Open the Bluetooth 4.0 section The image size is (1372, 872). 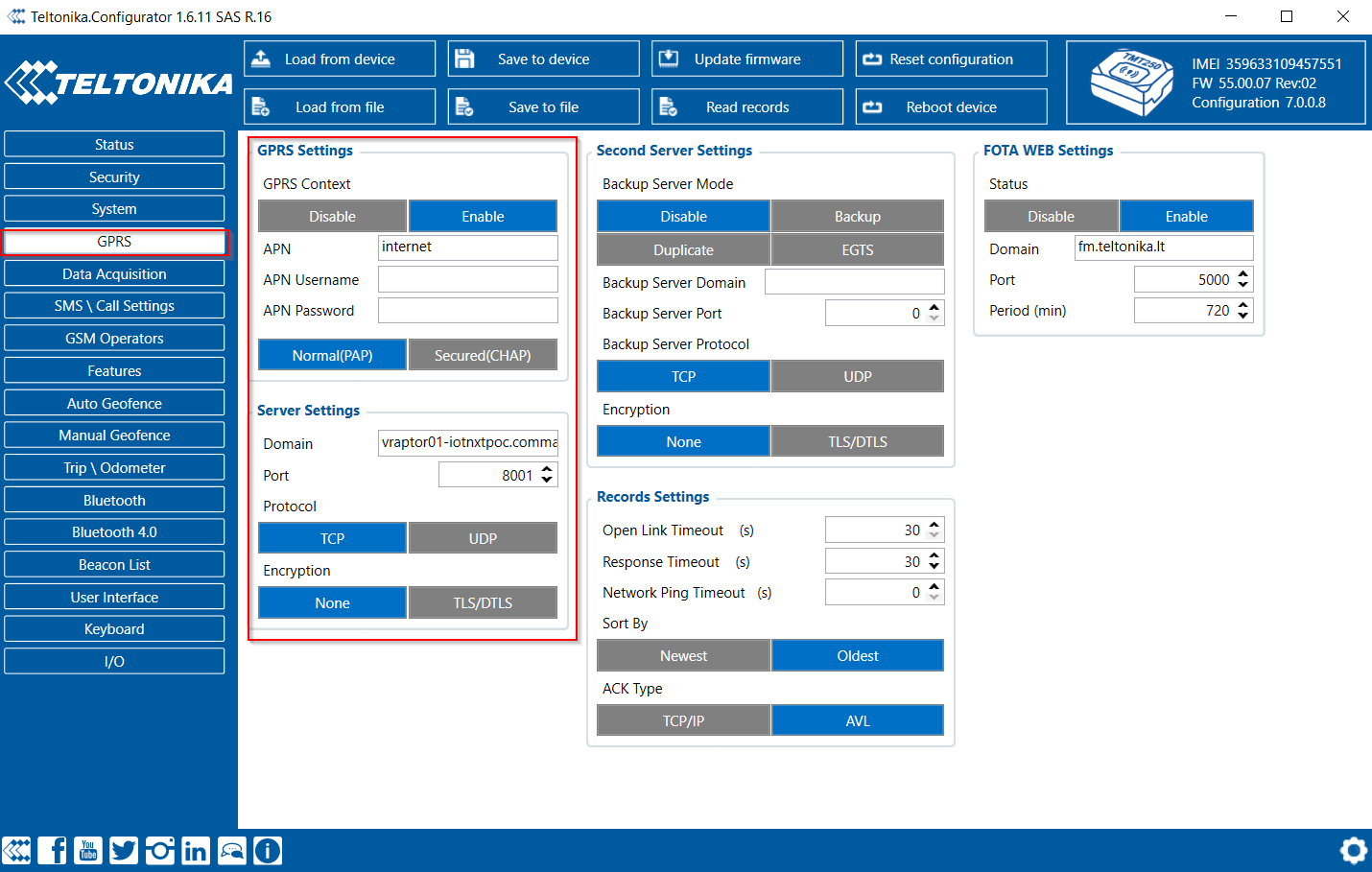point(114,531)
